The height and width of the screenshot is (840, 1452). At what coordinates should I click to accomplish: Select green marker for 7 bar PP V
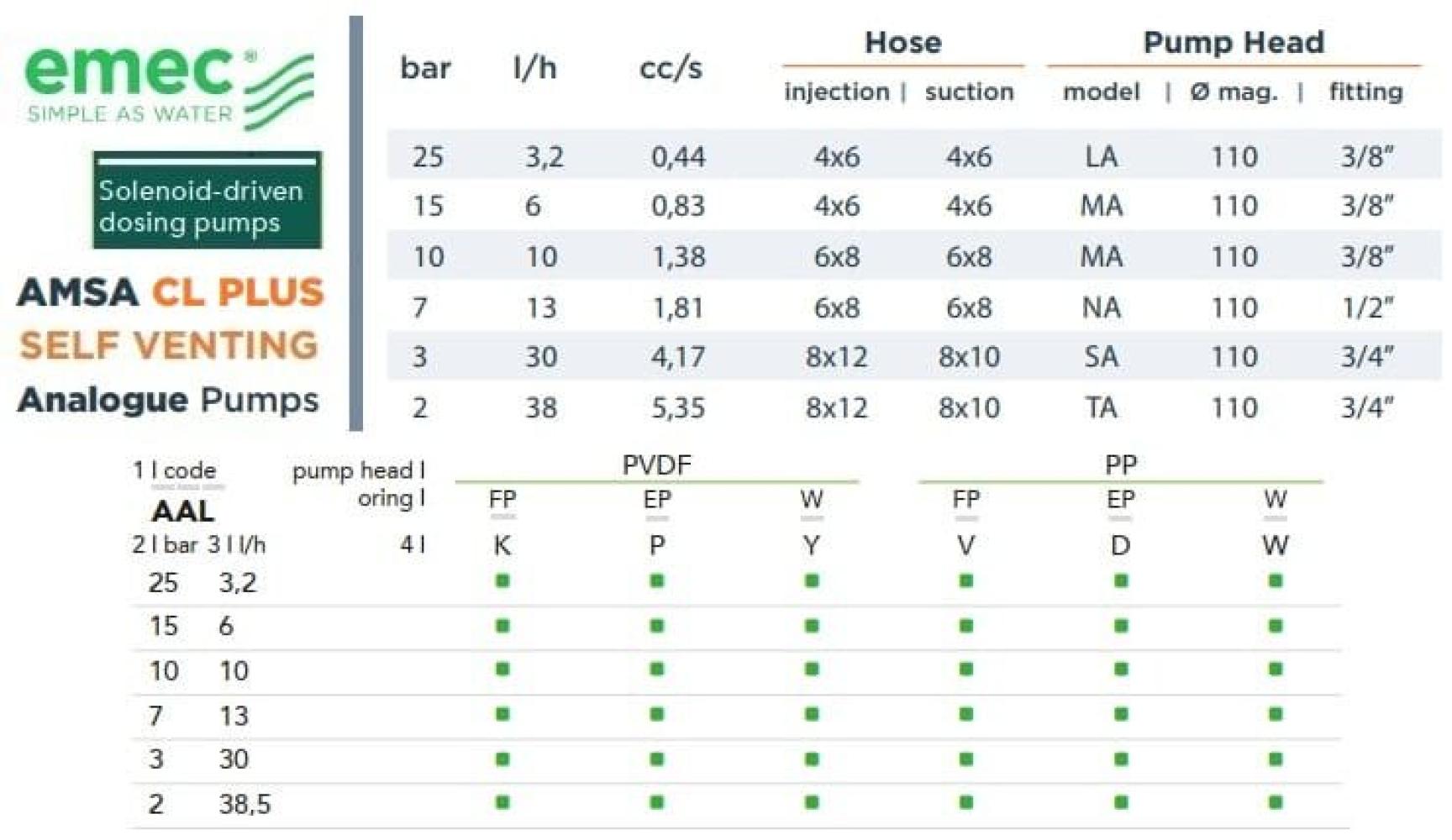pyautogui.click(x=966, y=714)
